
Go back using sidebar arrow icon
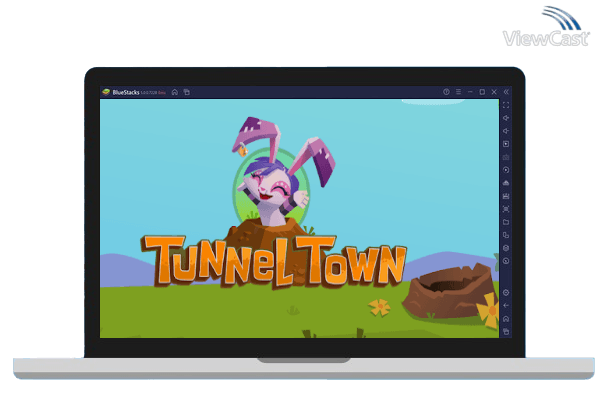point(506,306)
